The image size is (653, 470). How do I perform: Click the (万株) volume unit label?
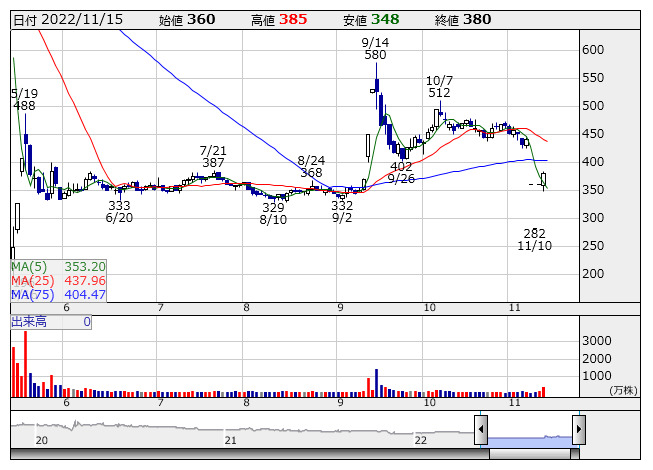[623, 390]
